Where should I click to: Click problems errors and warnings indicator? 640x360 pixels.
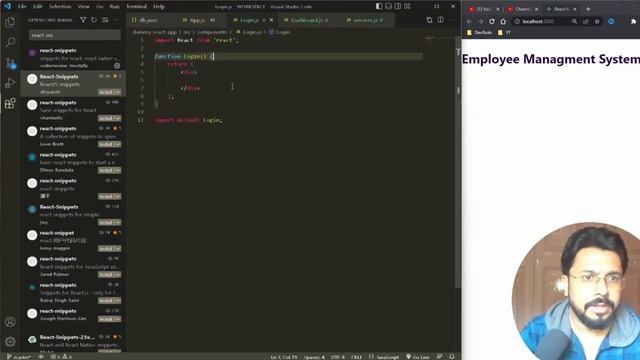[62, 356]
